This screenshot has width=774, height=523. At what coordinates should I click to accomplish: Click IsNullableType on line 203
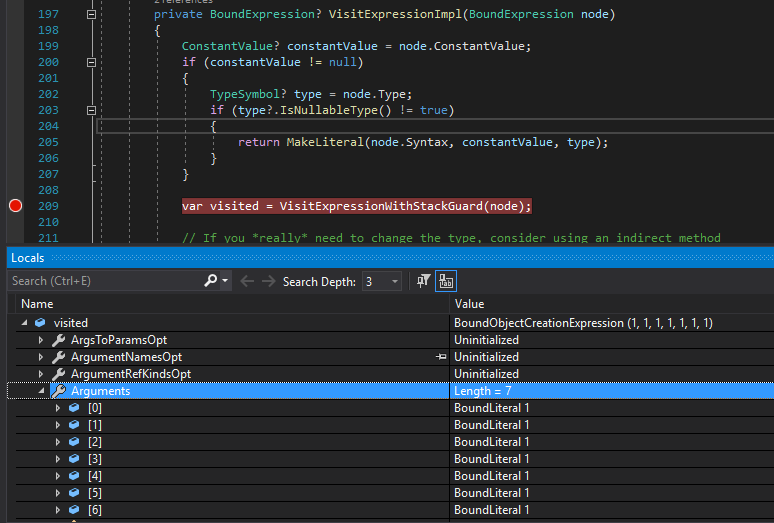point(329,110)
